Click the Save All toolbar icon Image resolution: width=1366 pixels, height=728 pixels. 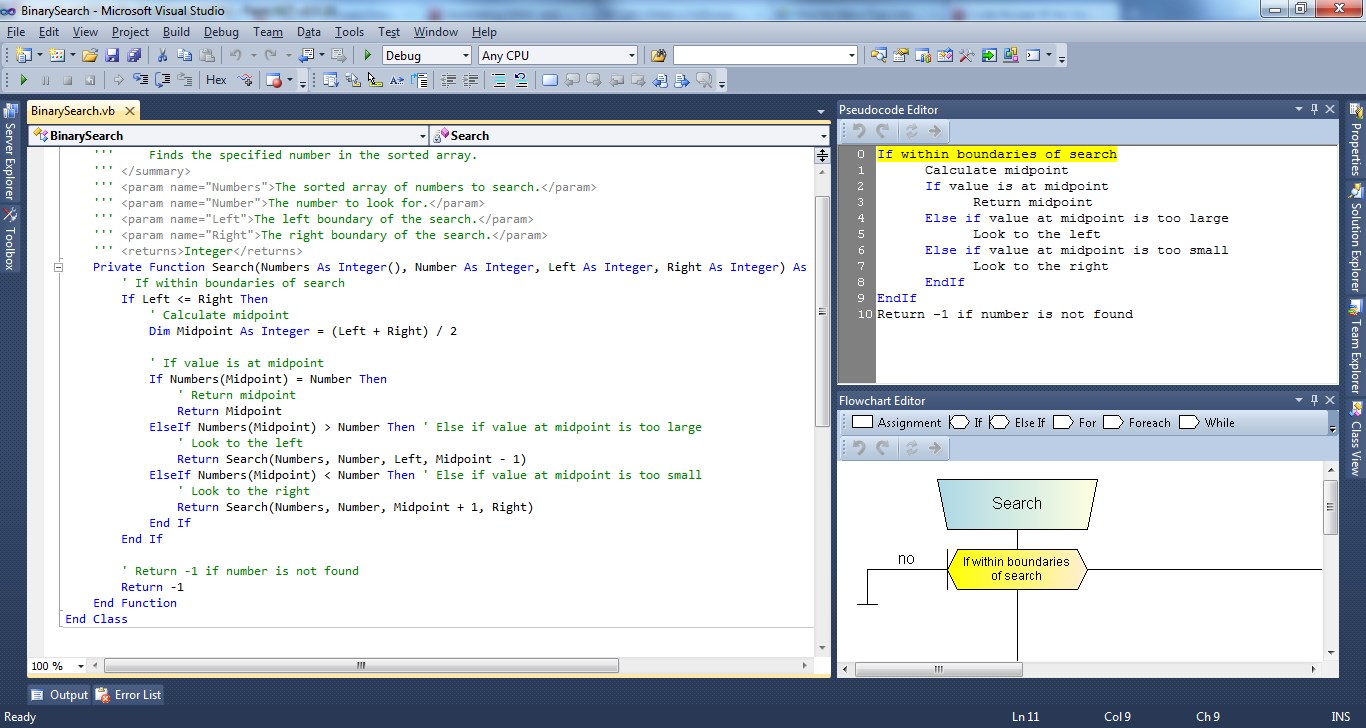pyautogui.click(x=132, y=55)
